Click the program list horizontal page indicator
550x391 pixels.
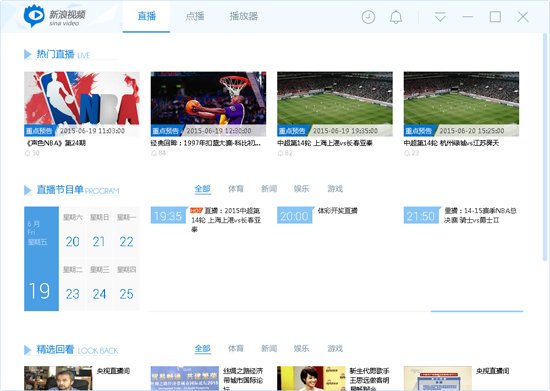pos(477,311)
